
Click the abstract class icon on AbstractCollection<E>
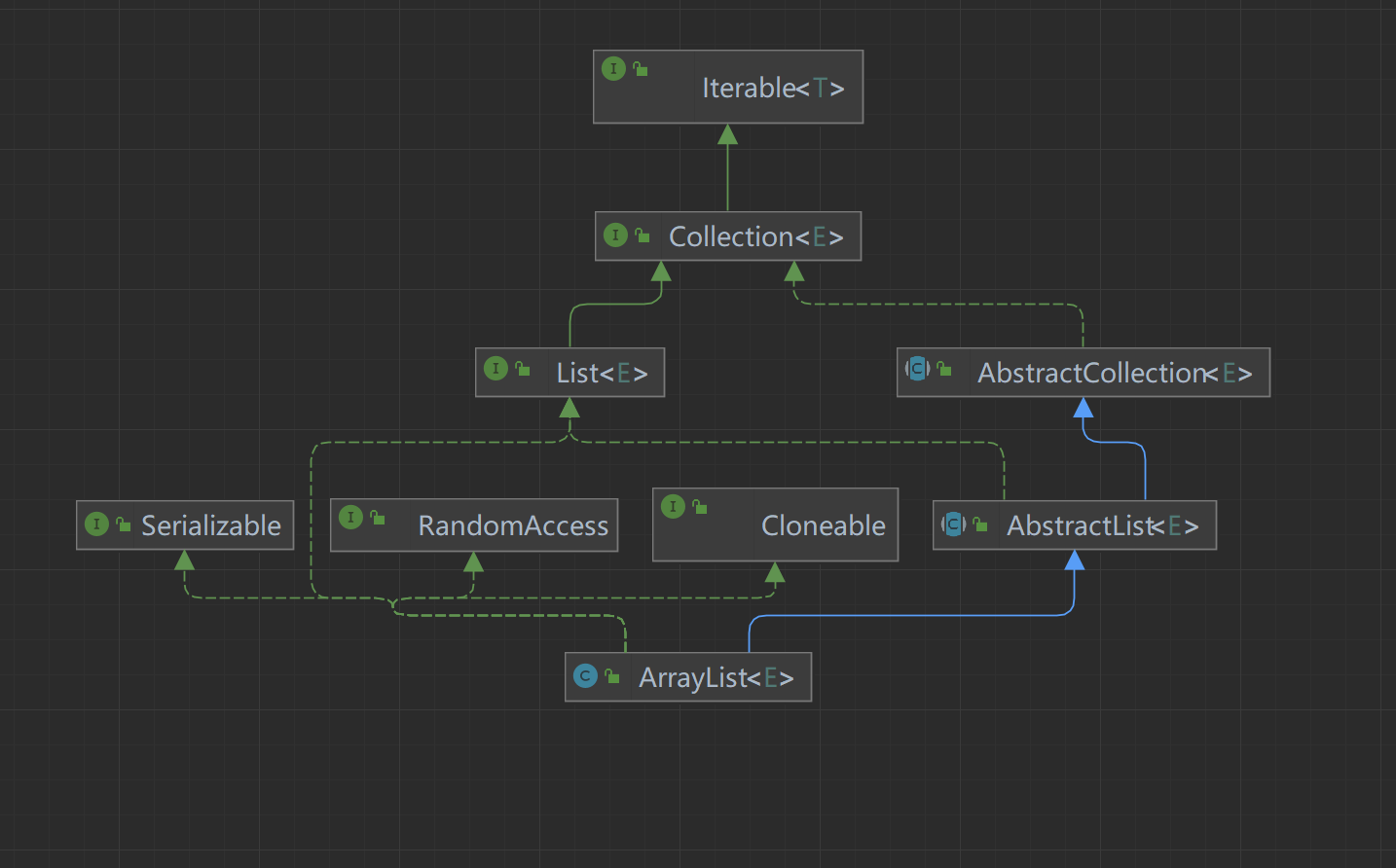coord(917,369)
